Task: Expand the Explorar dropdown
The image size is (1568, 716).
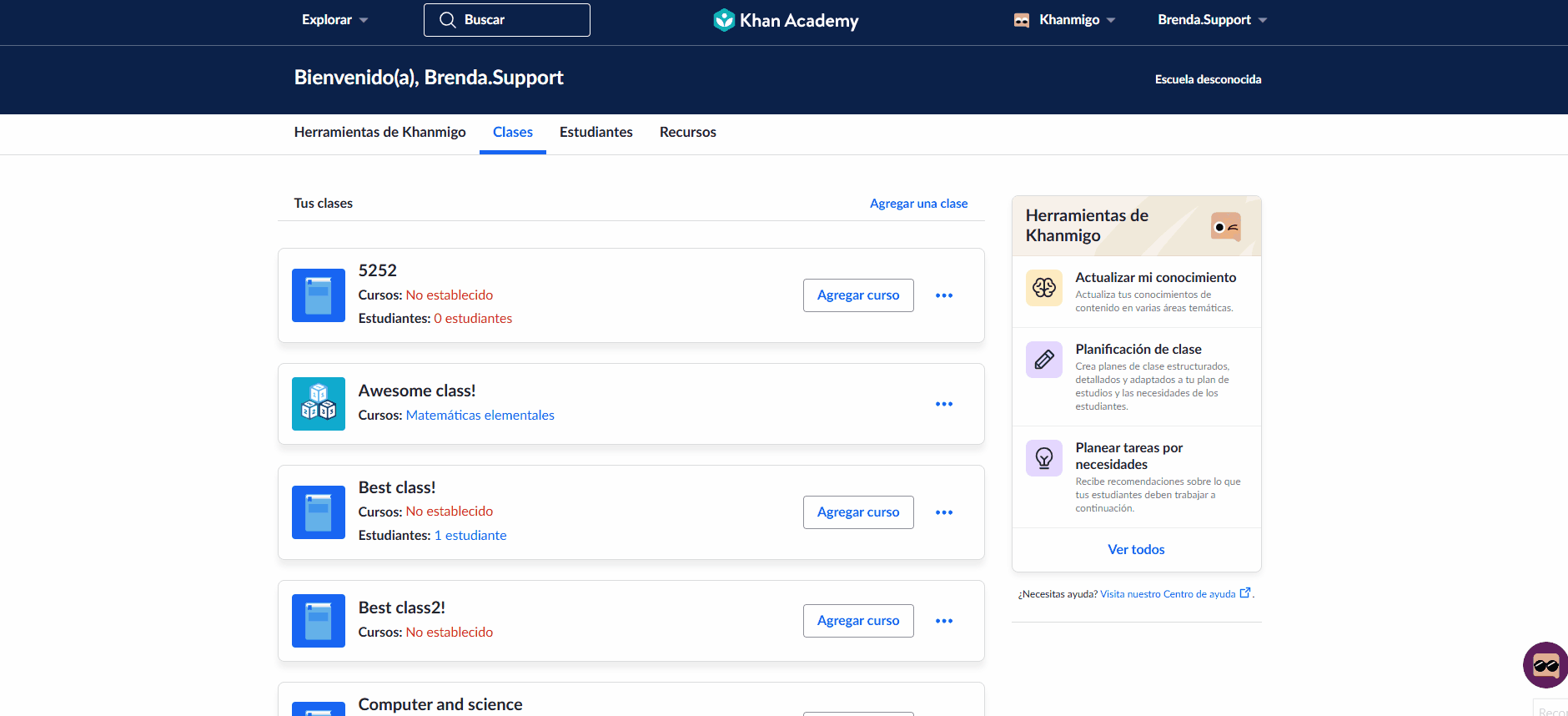Action: tap(334, 20)
